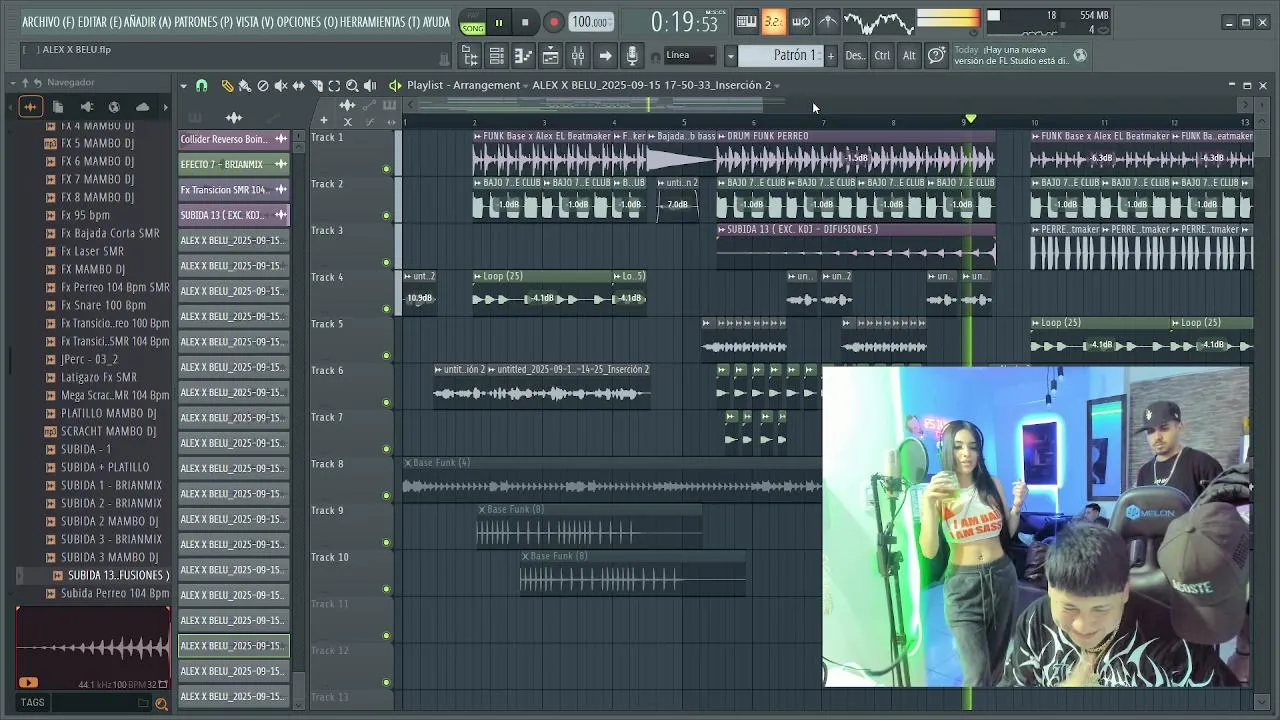Click the playhead marker on timeline
Image resolution: width=1280 pixels, height=720 pixels.
(970, 120)
